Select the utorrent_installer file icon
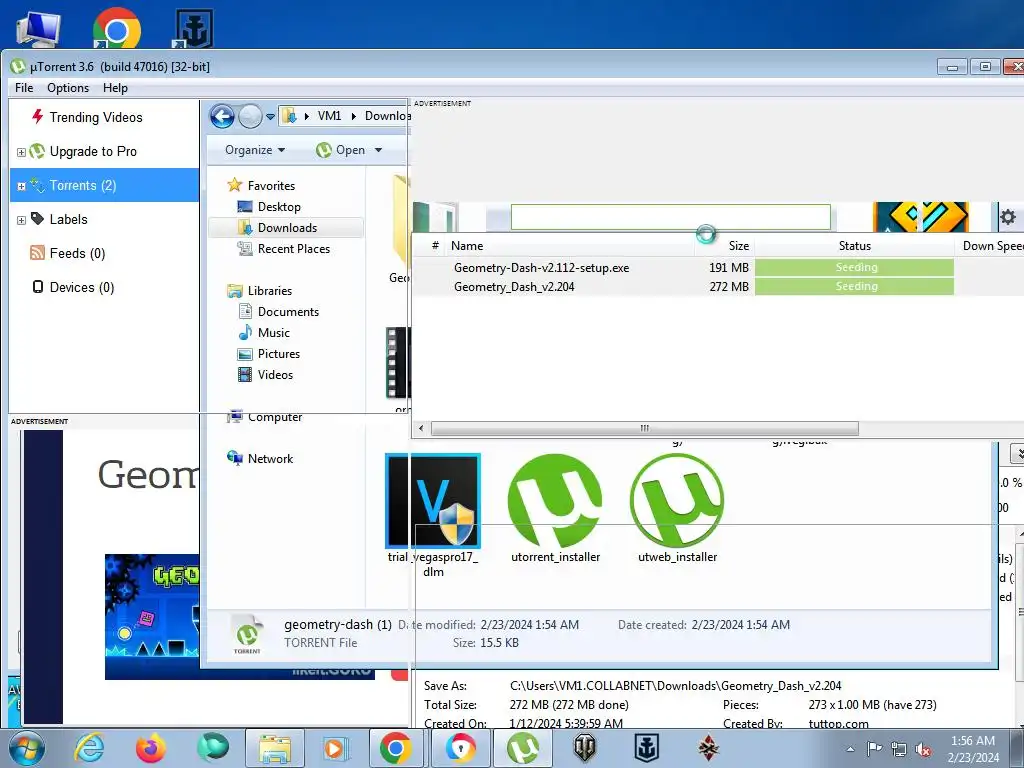 coord(555,501)
